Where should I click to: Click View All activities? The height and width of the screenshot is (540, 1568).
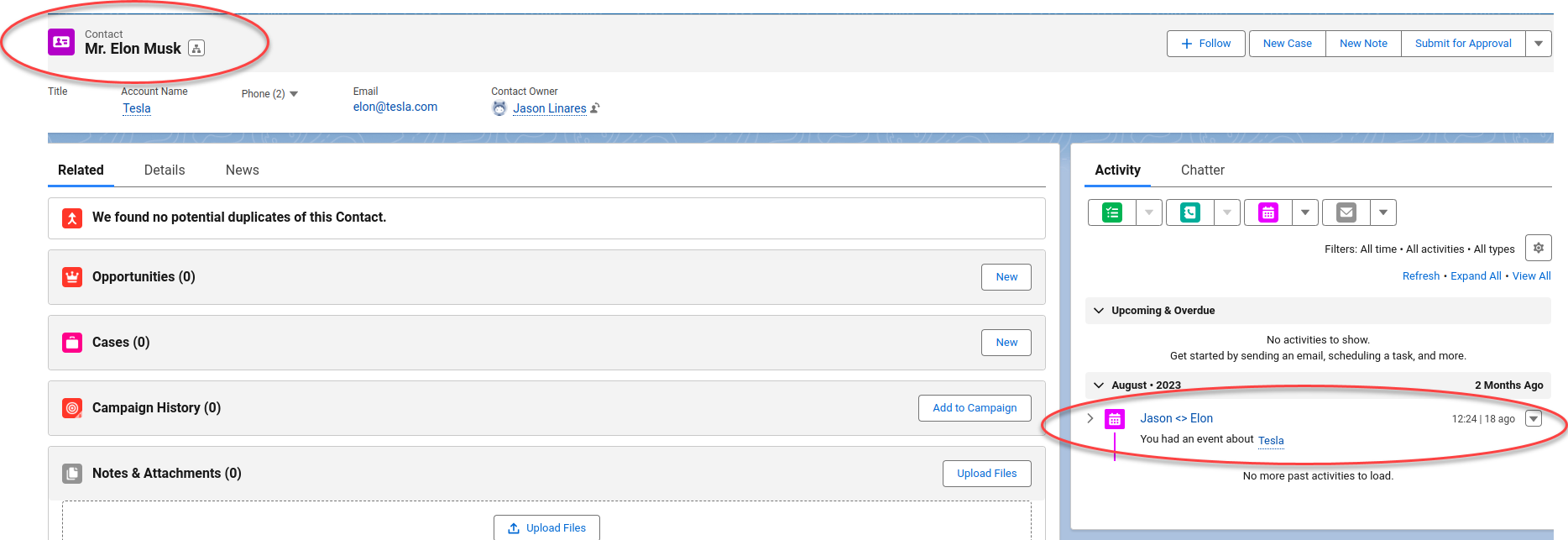pos(1532,275)
